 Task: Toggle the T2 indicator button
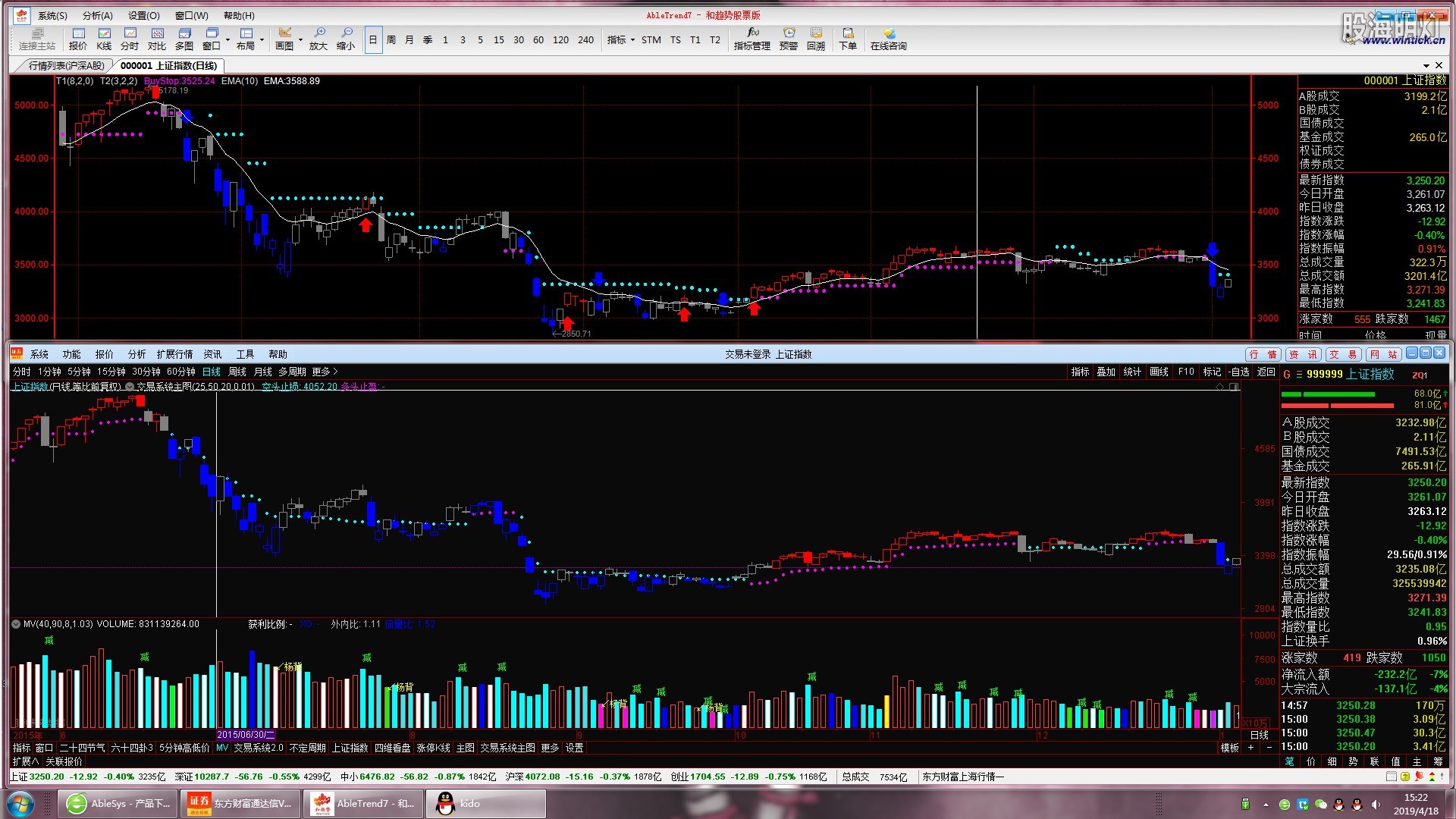[x=715, y=39]
